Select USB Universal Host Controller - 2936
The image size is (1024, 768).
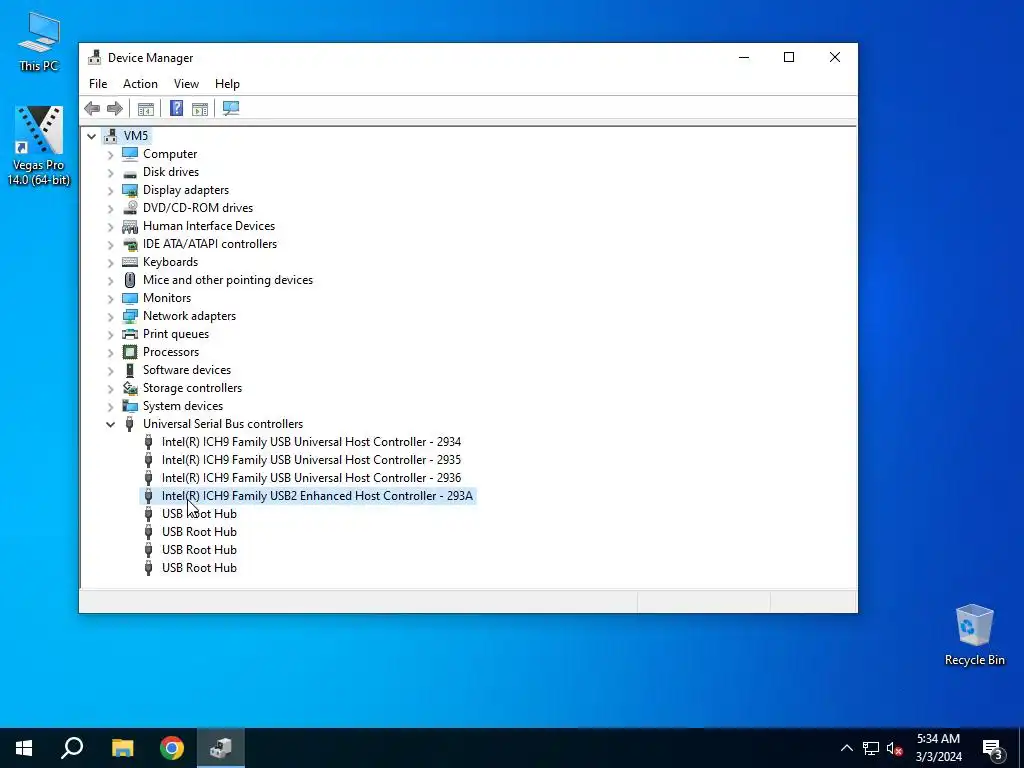(x=312, y=478)
